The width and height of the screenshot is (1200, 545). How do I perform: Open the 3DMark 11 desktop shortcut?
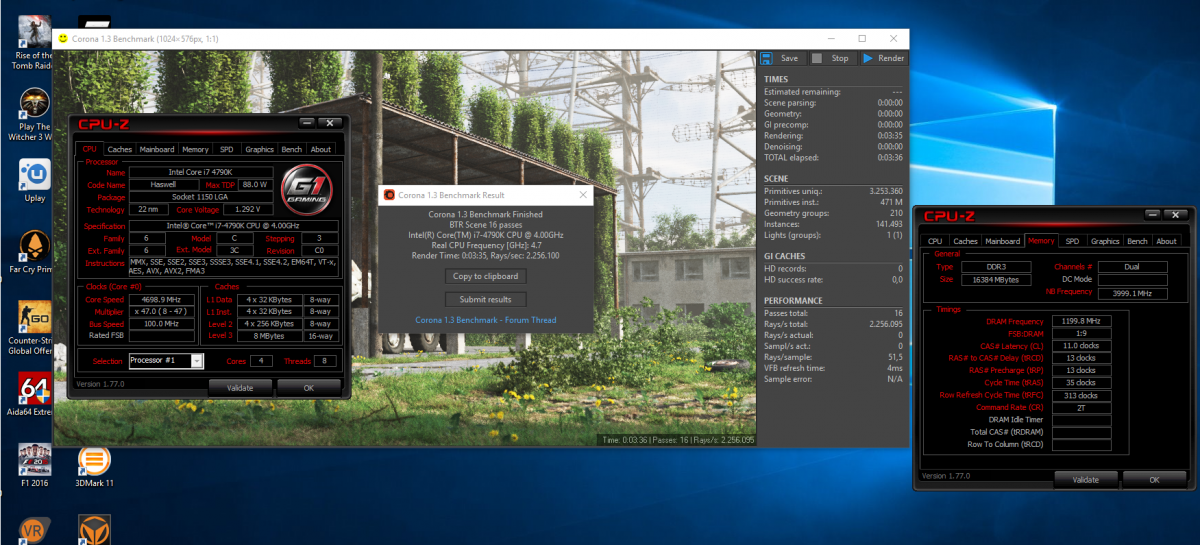[x=94, y=465]
